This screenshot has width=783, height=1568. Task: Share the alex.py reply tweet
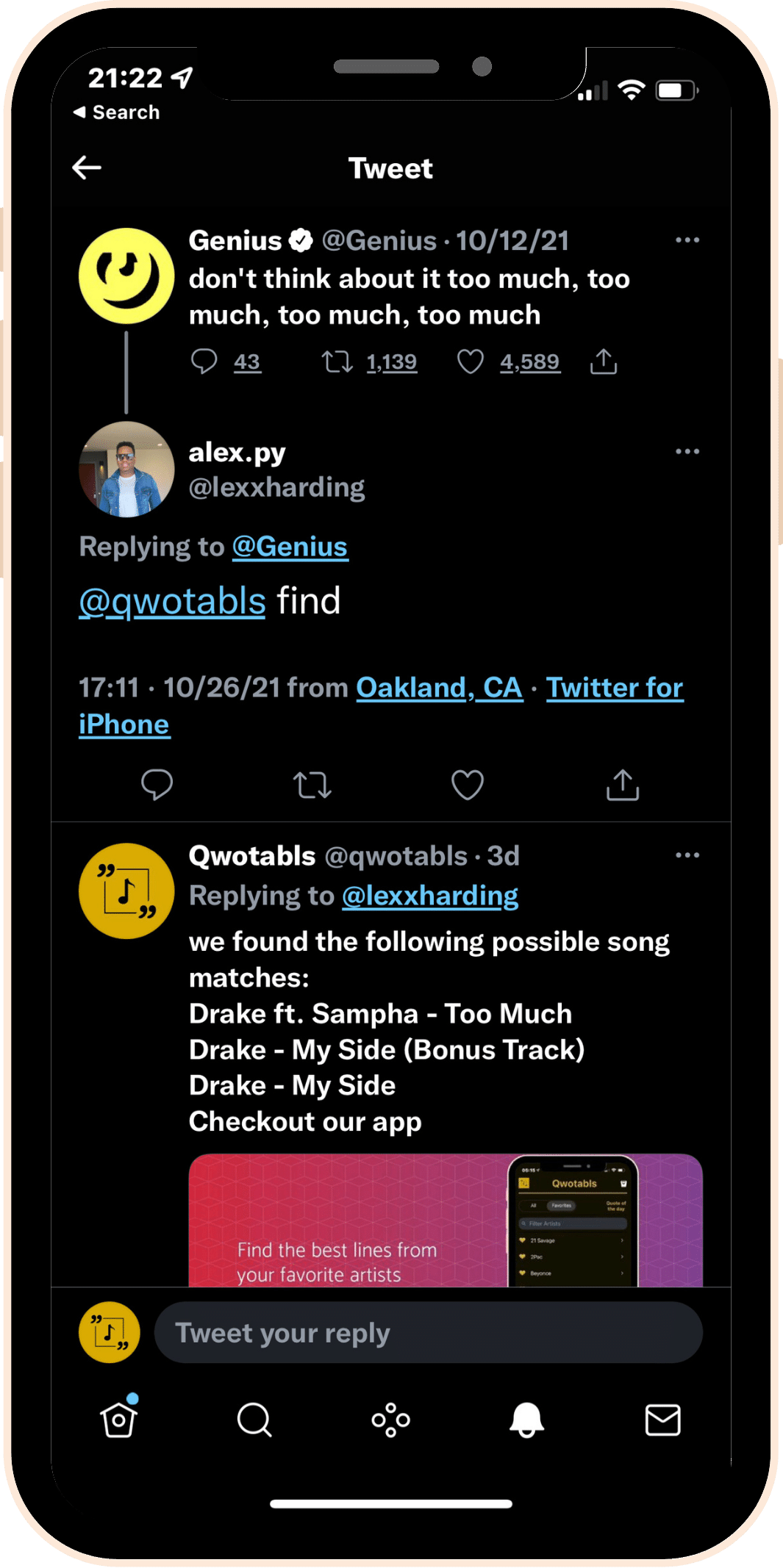623,785
